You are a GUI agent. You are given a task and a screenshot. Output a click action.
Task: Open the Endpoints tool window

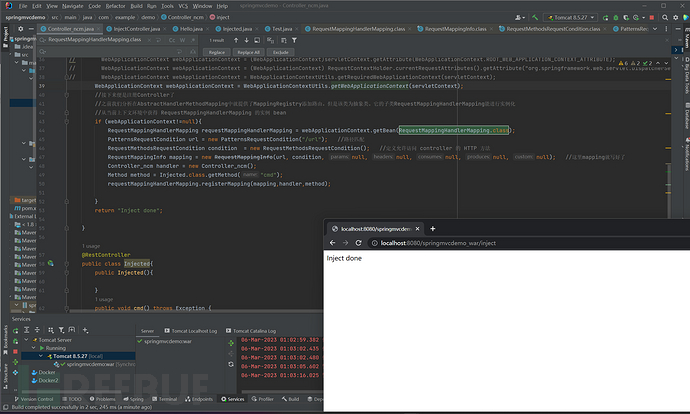(199, 399)
